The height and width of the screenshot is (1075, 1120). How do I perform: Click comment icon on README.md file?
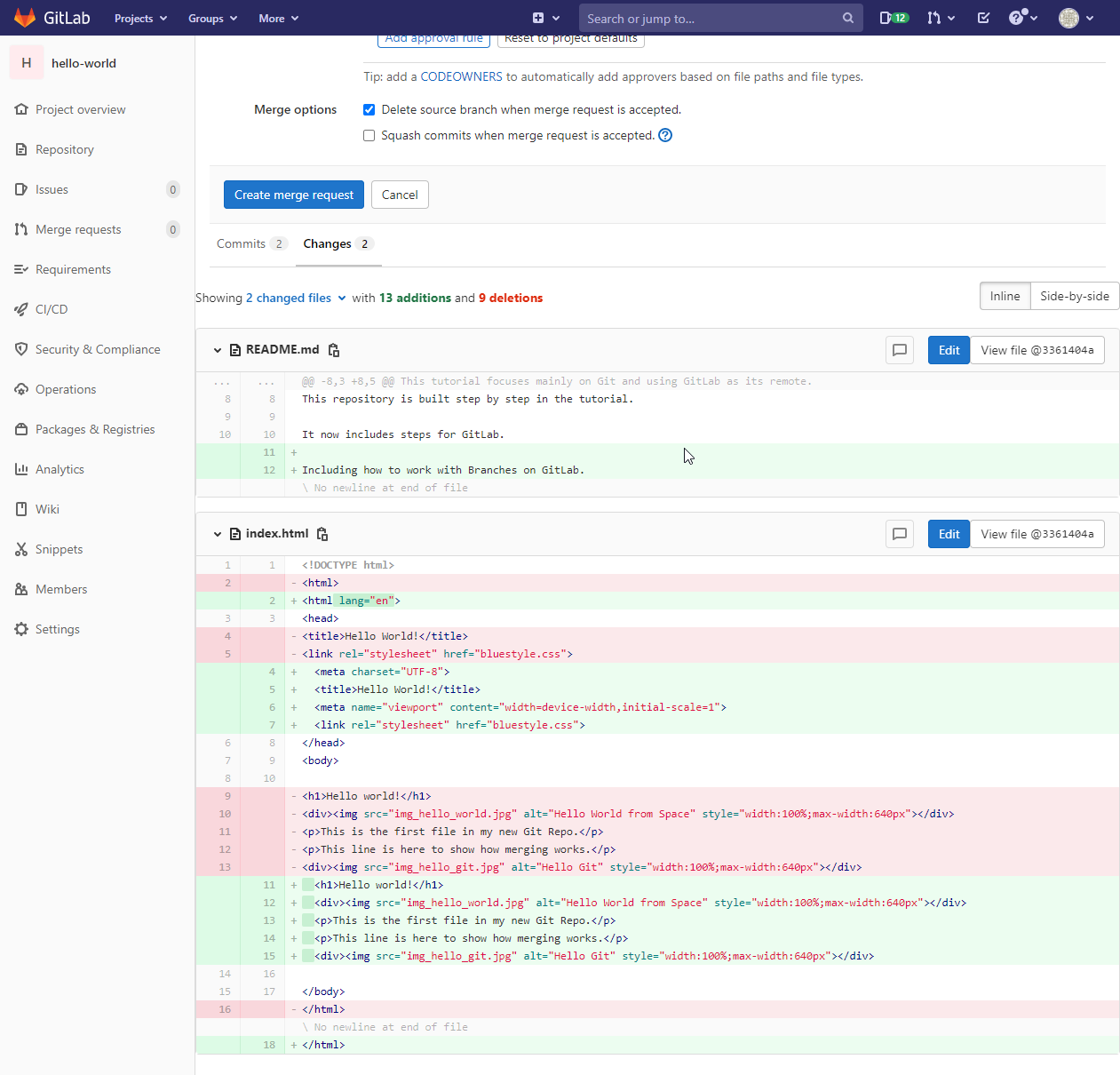(x=900, y=350)
